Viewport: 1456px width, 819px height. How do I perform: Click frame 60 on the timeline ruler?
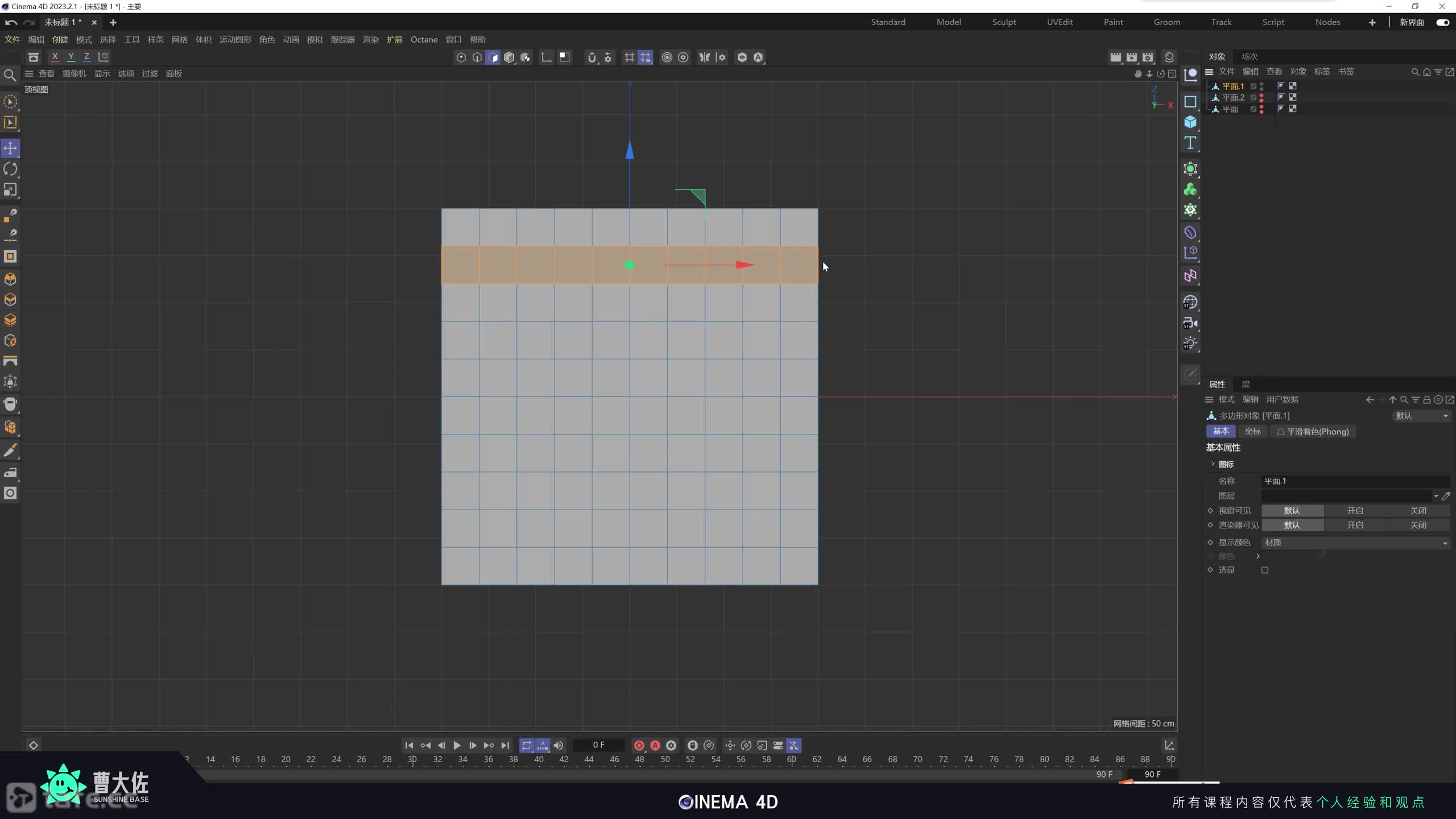click(x=791, y=760)
